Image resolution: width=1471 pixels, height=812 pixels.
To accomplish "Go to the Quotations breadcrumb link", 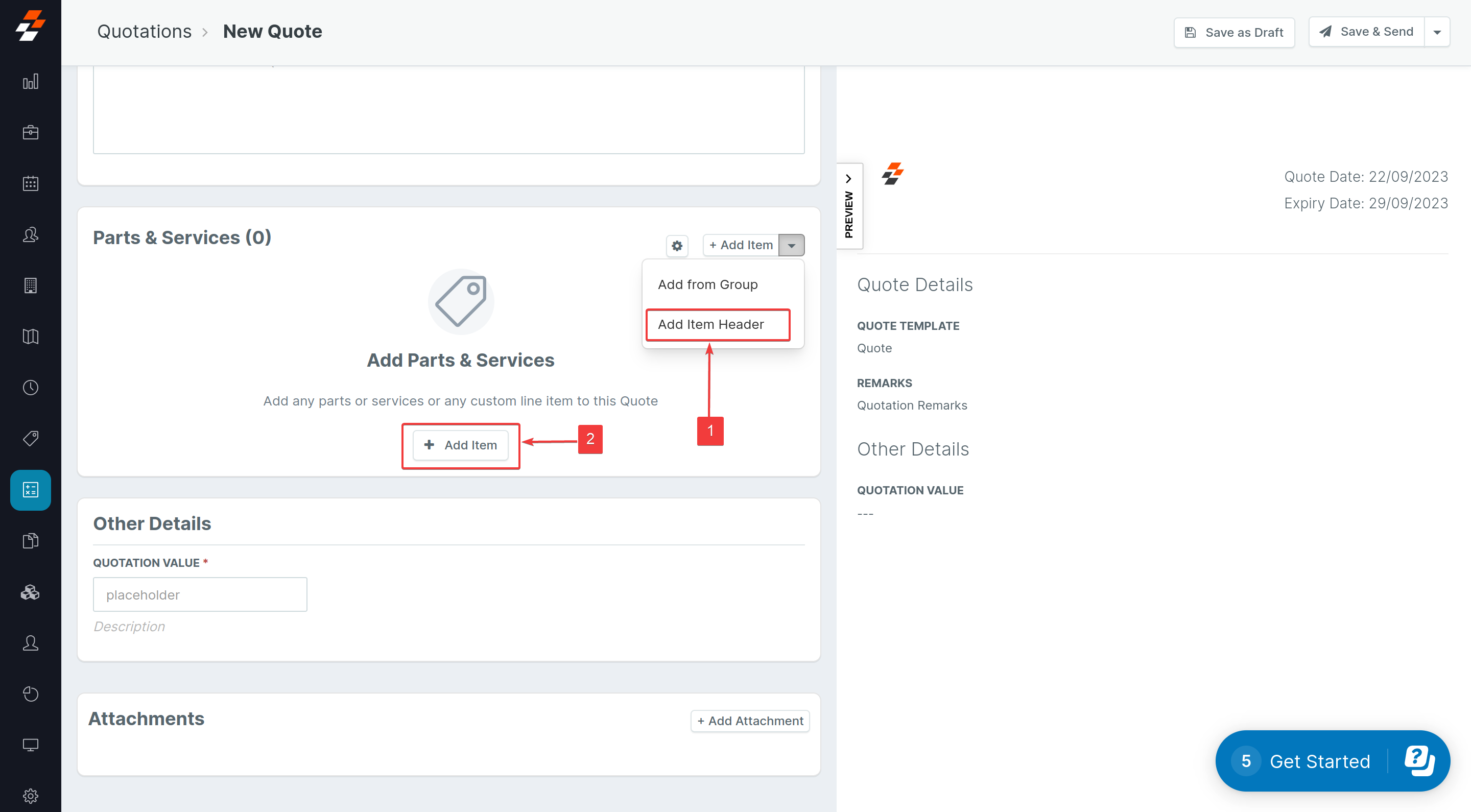I will pos(144,31).
